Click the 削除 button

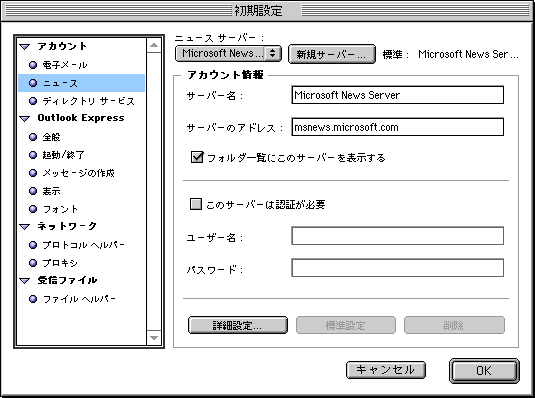454,325
